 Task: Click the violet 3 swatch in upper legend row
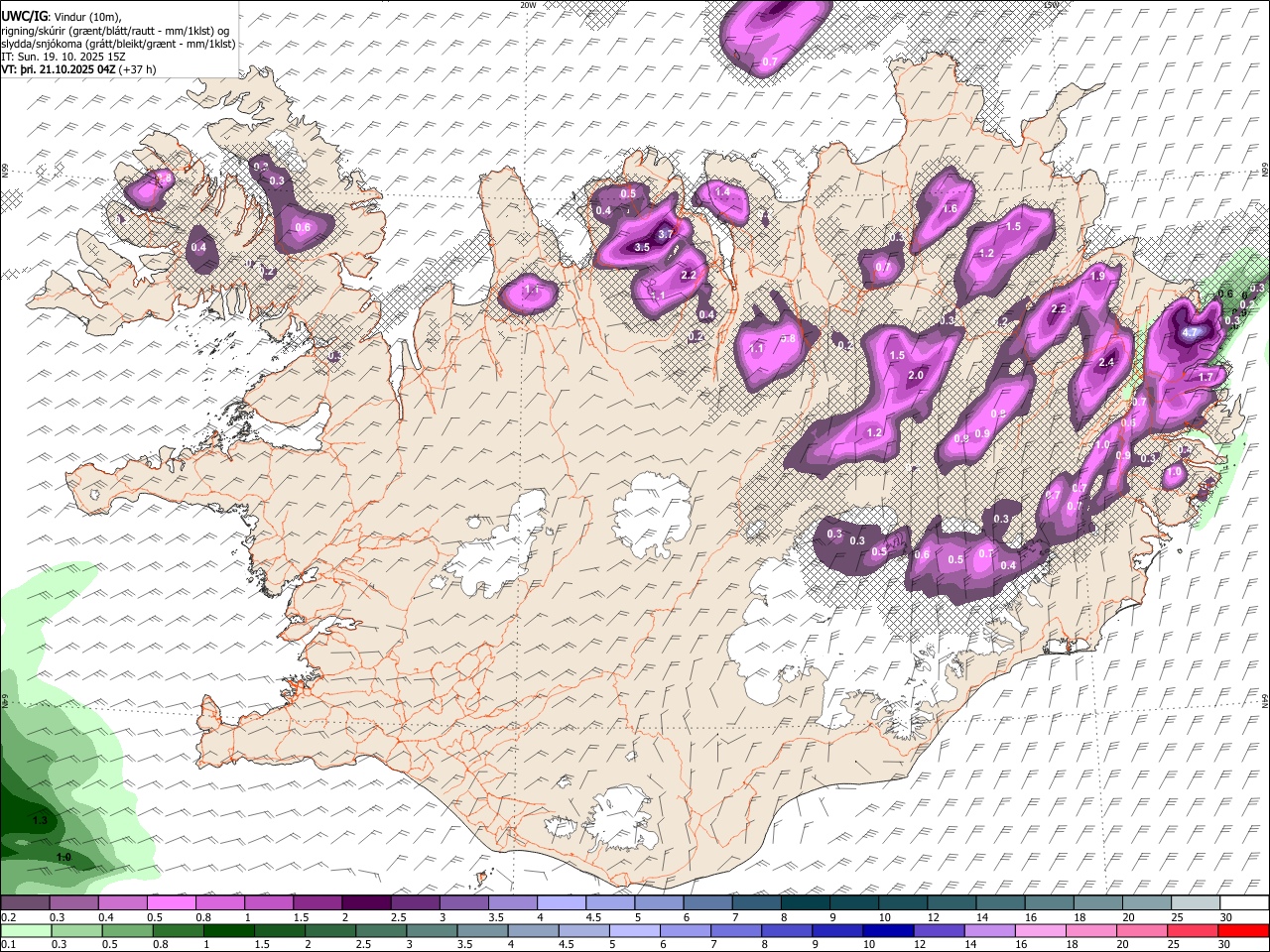pyautogui.click(x=463, y=903)
